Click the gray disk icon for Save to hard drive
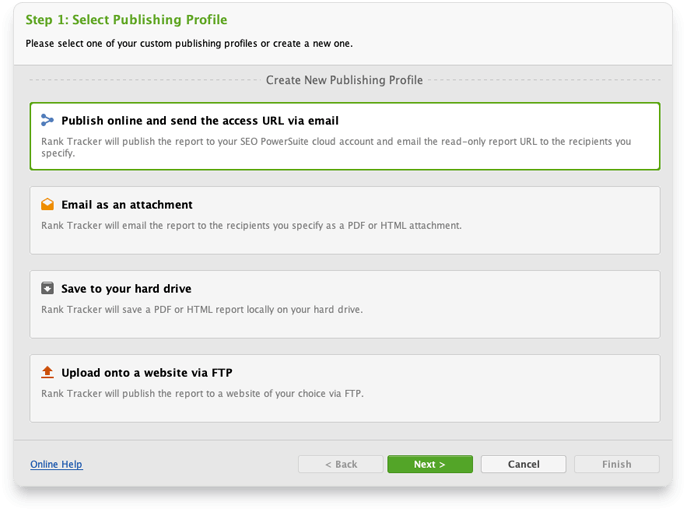The height and width of the screenshot is (511, 686). pyautogui.click(x=47, y=288)
